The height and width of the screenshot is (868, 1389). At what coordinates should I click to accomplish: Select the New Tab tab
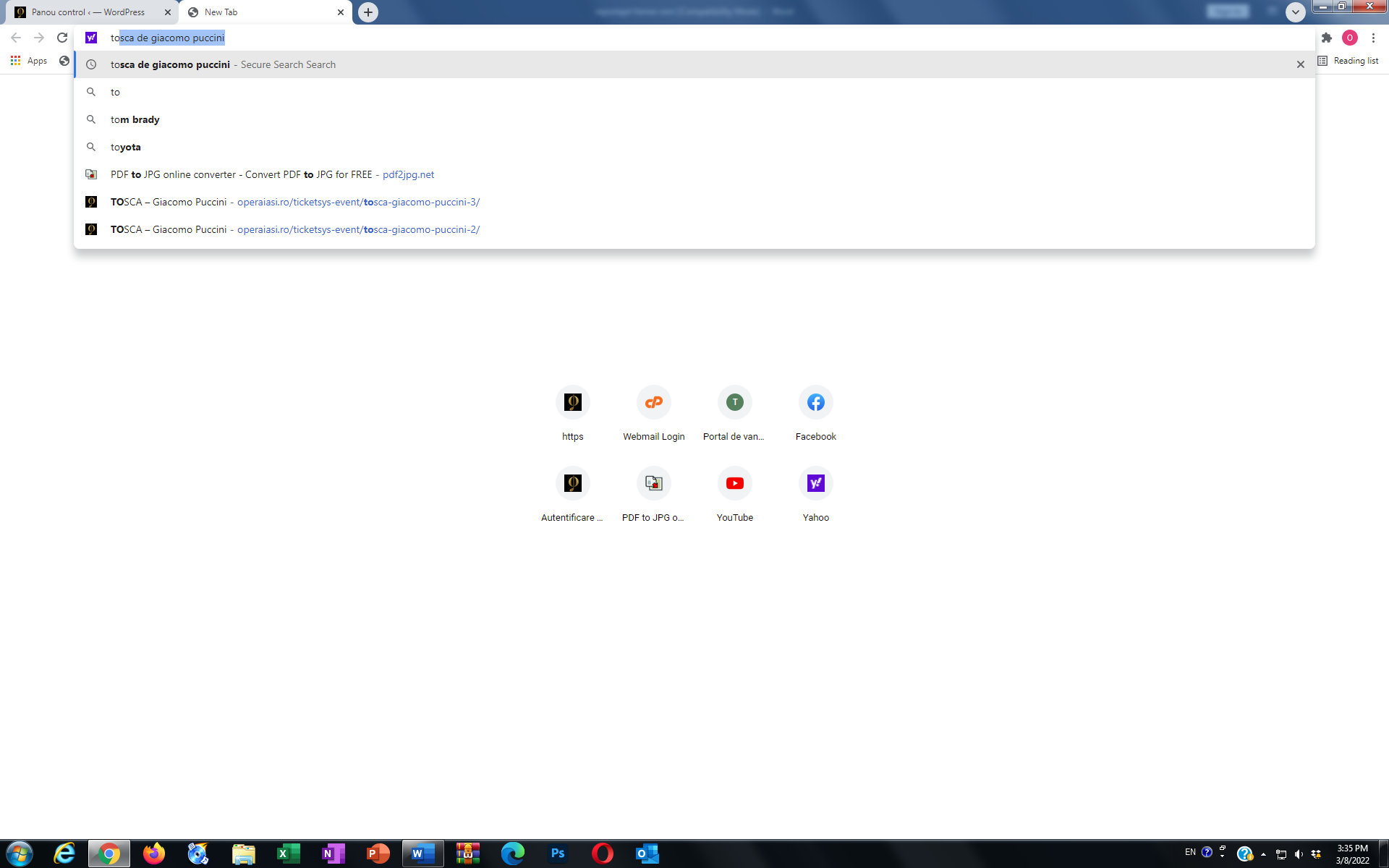pos(265,12)
